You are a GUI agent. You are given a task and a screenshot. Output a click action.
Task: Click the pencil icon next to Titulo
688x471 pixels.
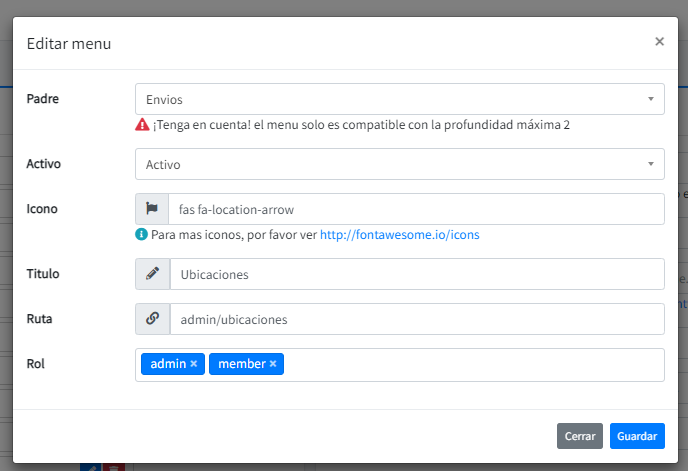tap(152, 274)
